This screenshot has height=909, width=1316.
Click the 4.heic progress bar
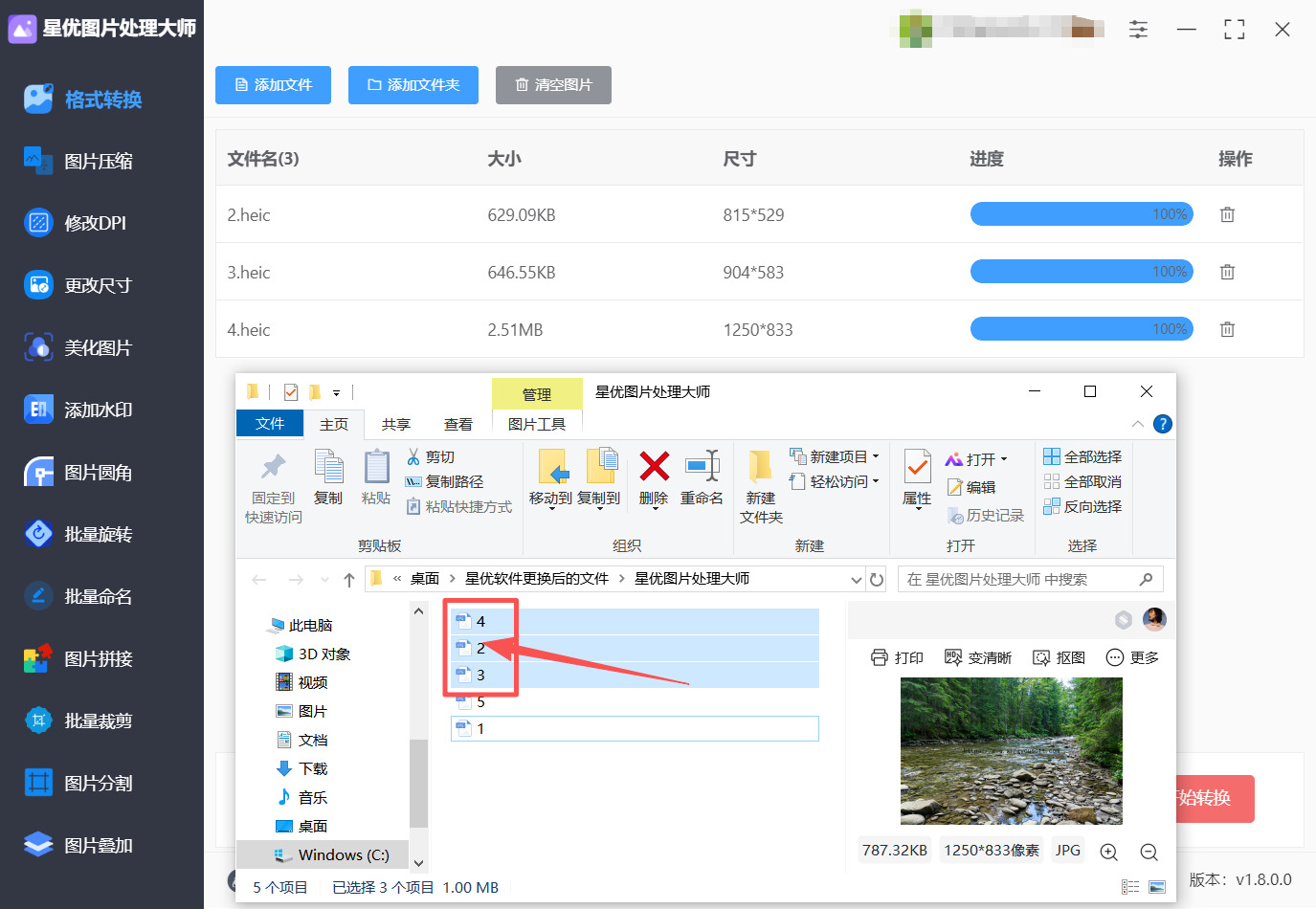[1082, 329]
